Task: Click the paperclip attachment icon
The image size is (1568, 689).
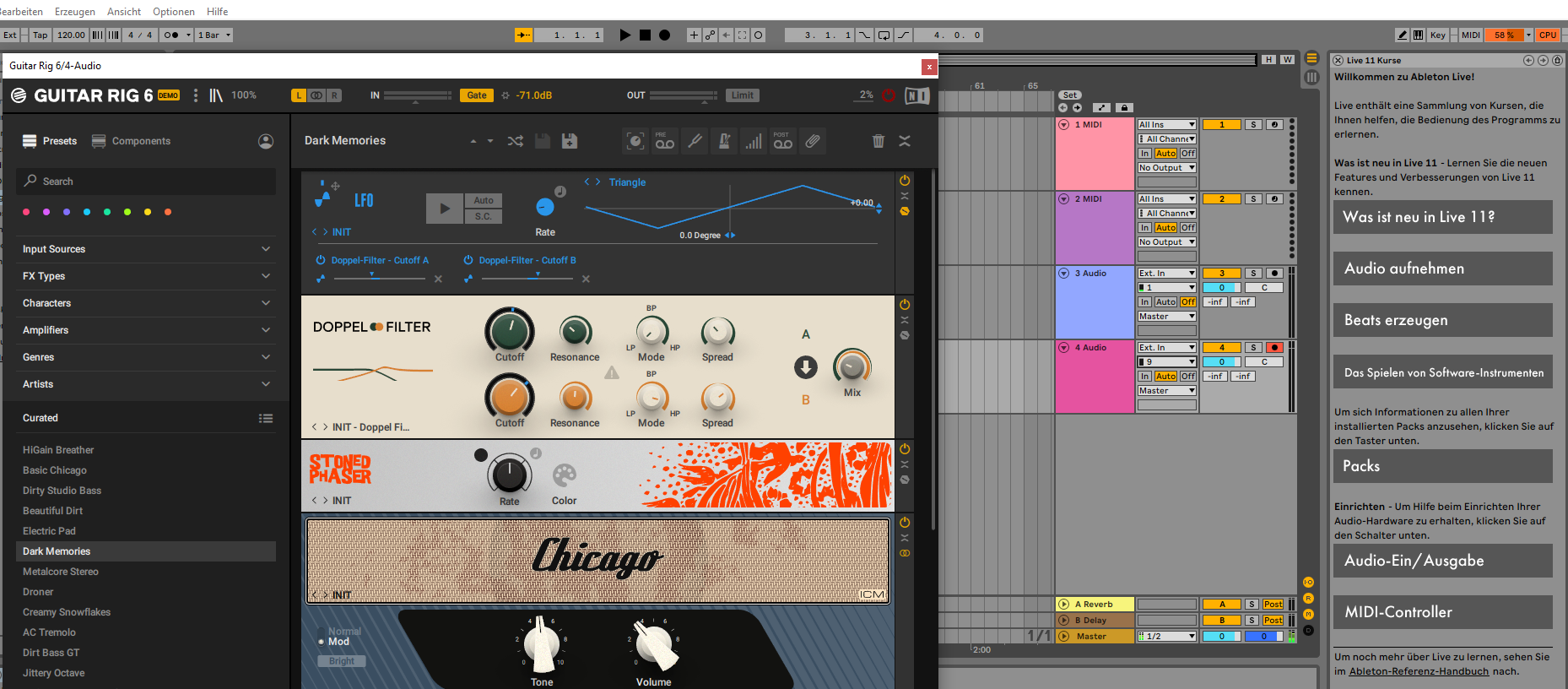Action: click(812, 141)
